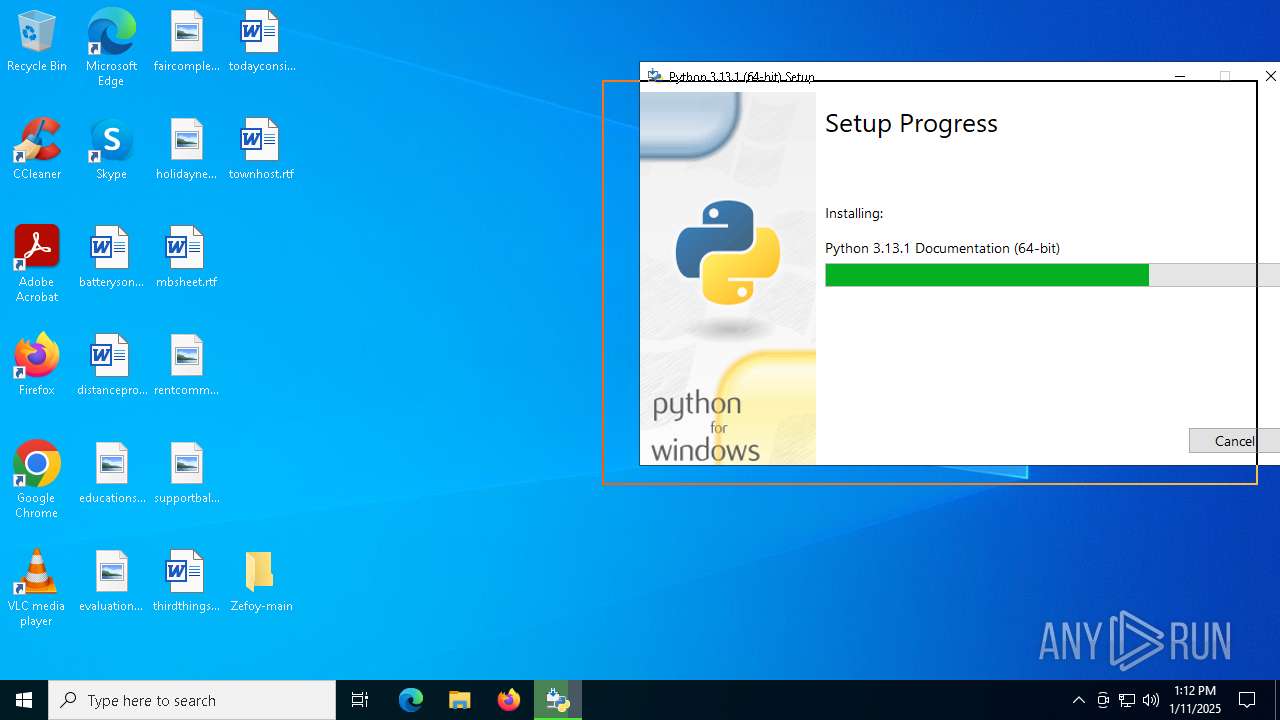Open the clock showing 1:12 PM
Image resolution: width=1280 pixels, height=720 pixels.
(x=1197, y=700)
